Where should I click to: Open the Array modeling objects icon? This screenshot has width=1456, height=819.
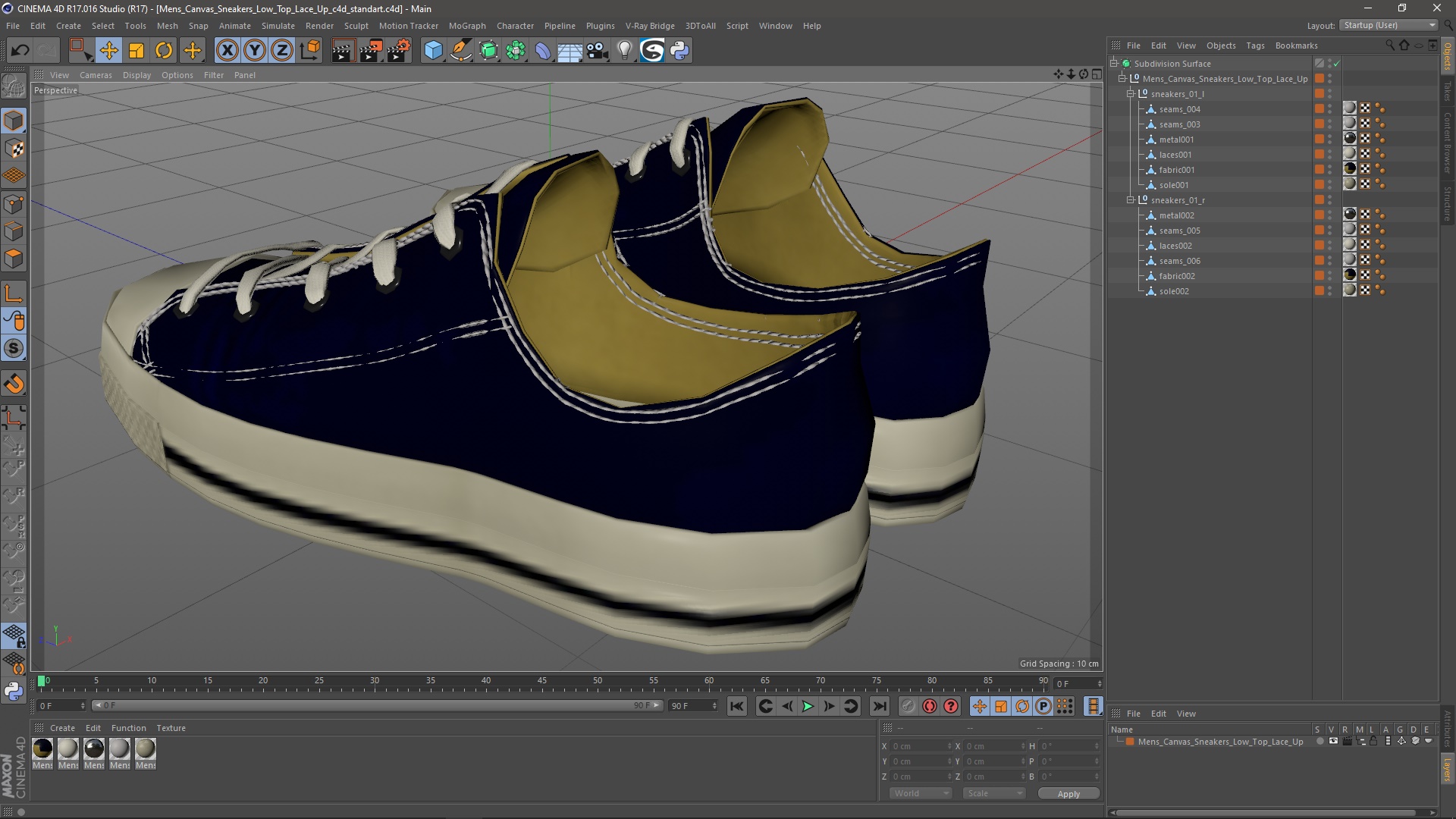pyautogui.click(x=516, y=51)
